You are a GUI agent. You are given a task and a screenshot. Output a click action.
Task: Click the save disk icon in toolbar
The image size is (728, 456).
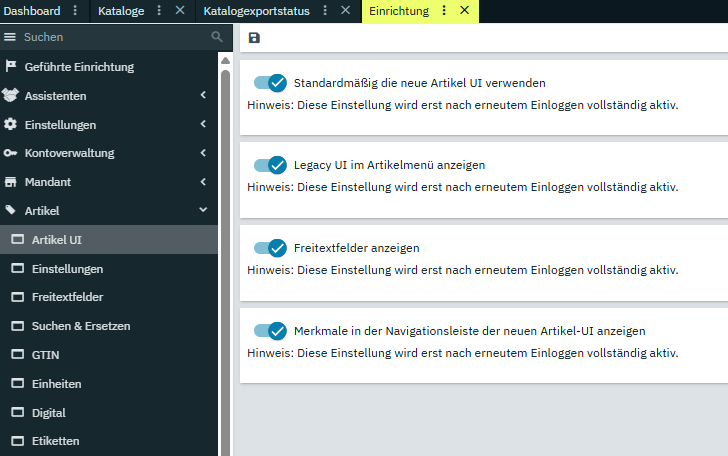click(x=254, y=38)
